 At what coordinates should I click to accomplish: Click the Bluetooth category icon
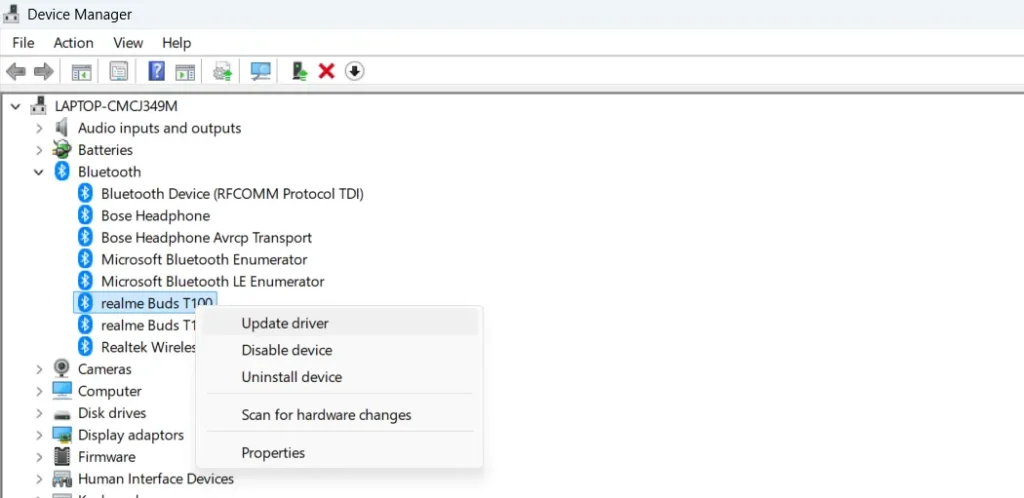(62, 172)
